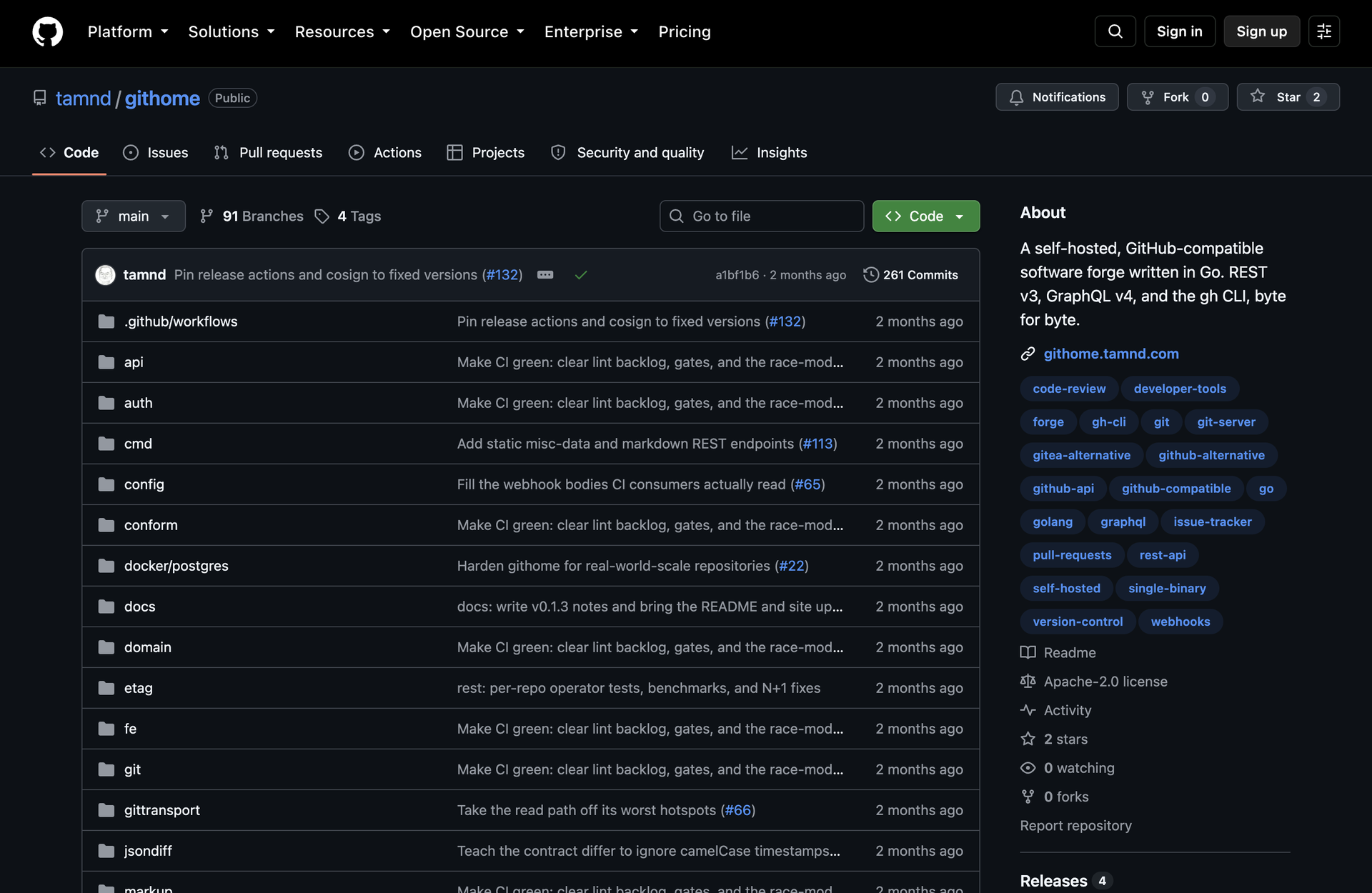Screen dimensions: 1372x893
Task: Click the Sign up button
Action: pos(1262,31)
